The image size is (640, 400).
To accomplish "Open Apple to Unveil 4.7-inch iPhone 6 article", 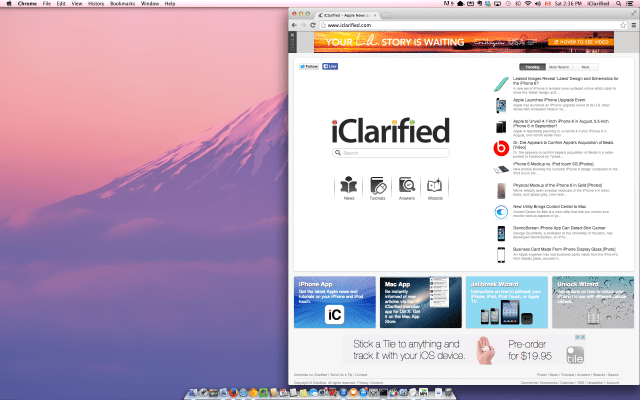I will tap(561, 123).
